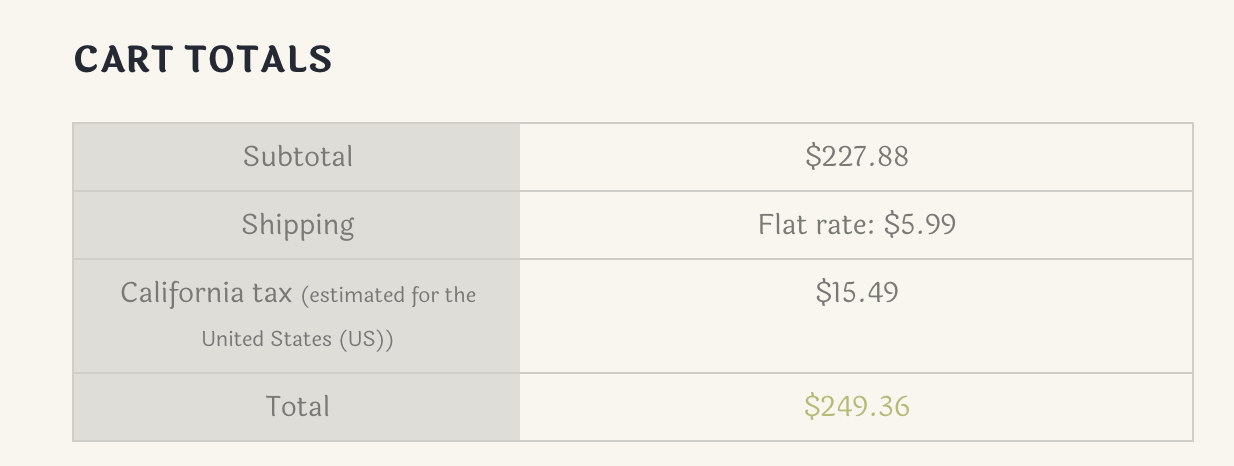Click the word tax after California
Viewport: 1234px width, 466px height.
272,294
